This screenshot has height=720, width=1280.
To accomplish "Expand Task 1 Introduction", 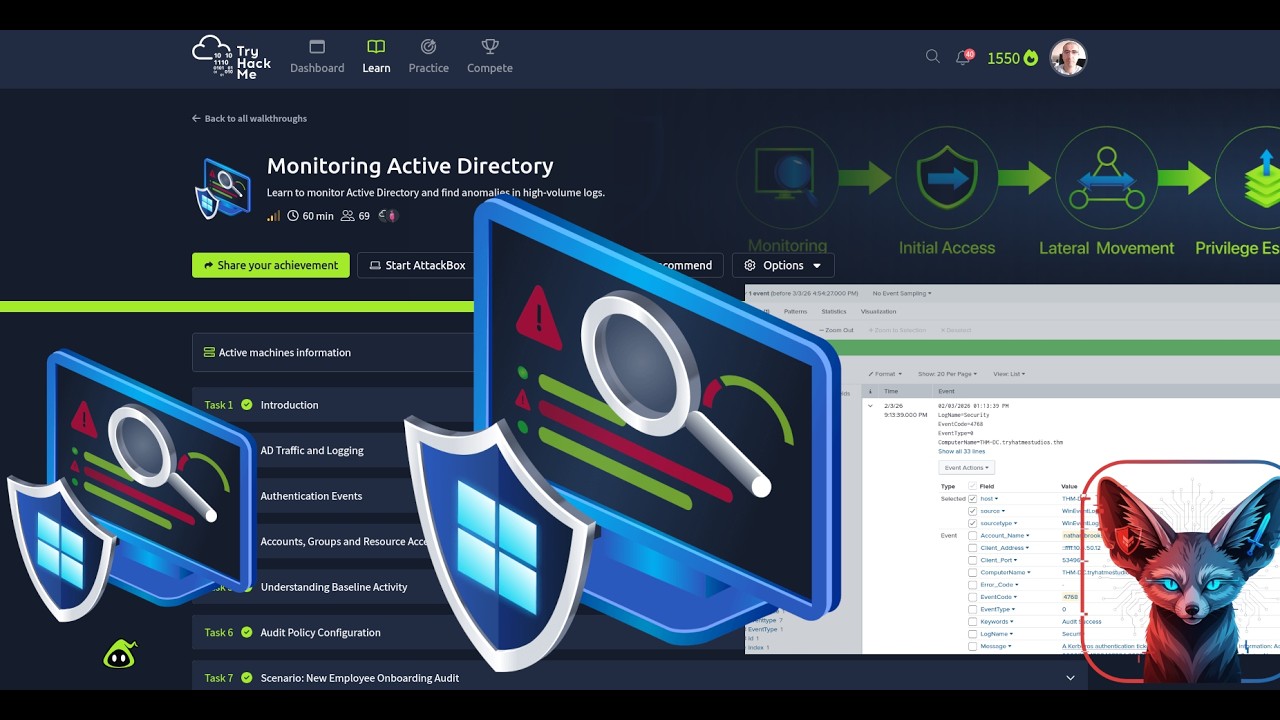I will click(x=333, y=405).
